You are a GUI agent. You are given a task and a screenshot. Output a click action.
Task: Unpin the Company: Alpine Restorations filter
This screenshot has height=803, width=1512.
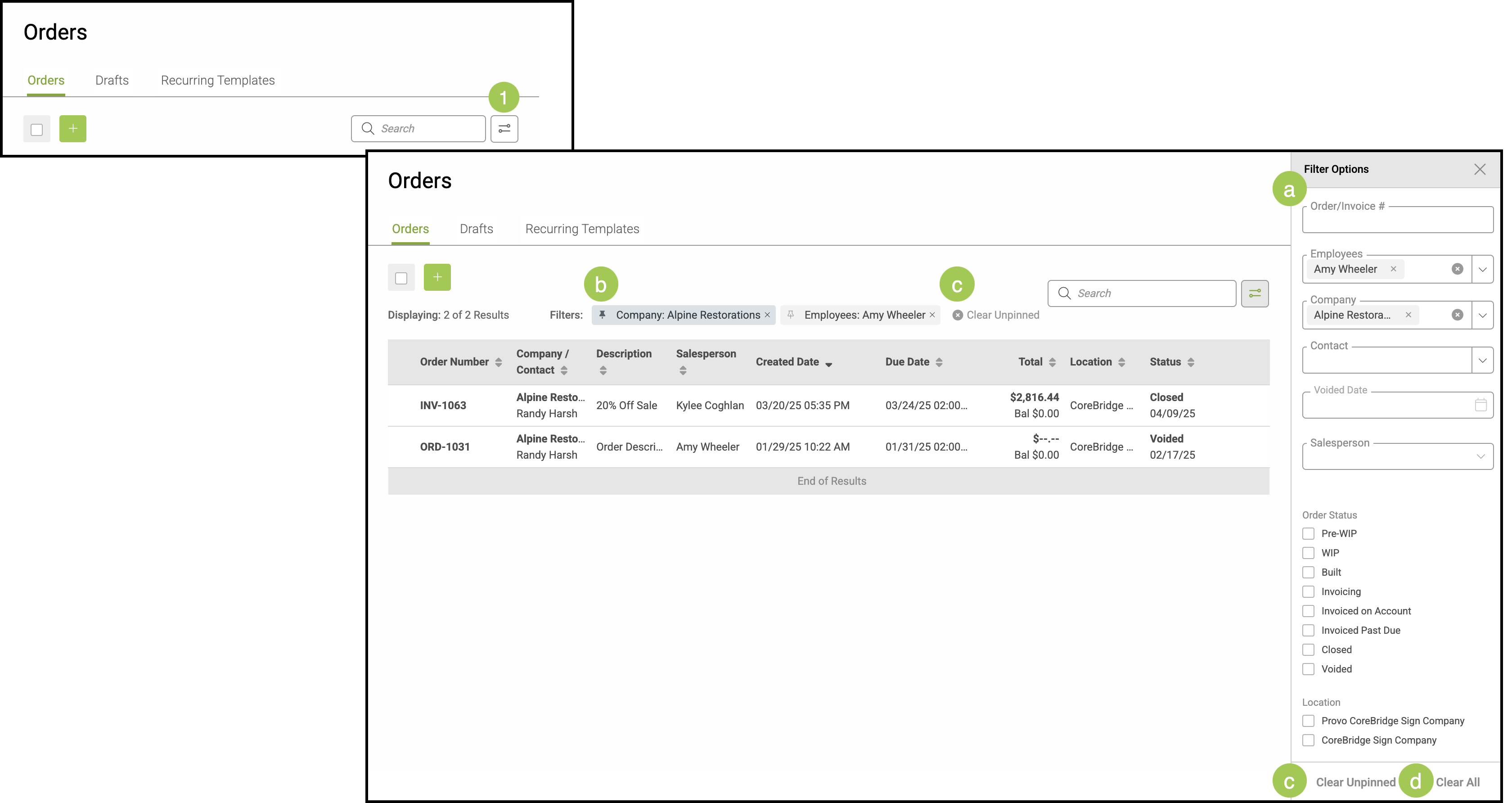coord(602,315)
